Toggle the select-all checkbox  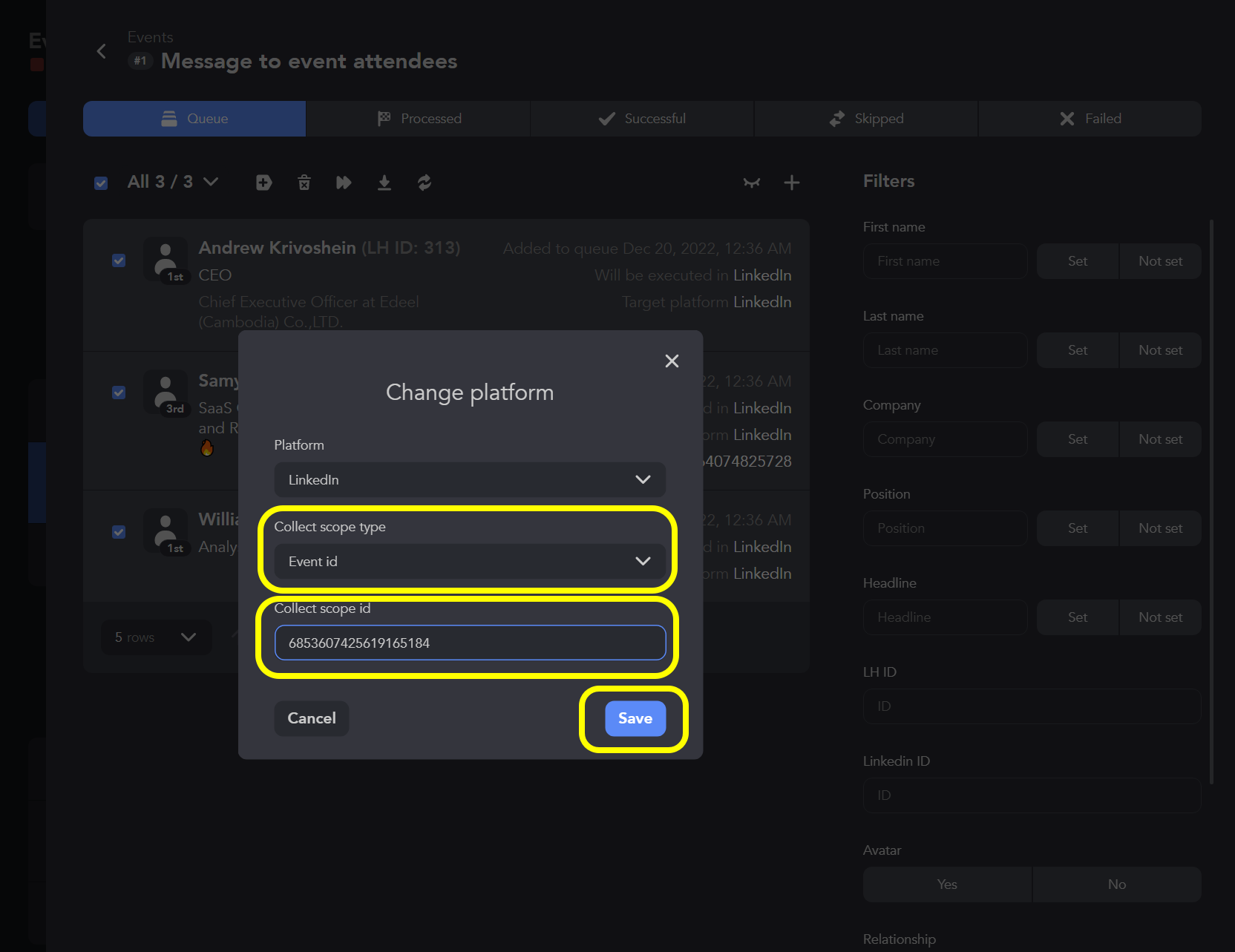[x=101, y=183]
